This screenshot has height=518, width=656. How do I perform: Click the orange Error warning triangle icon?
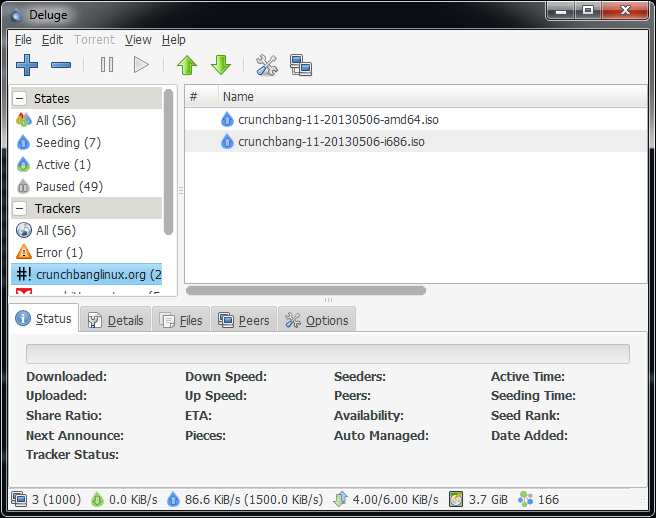(24, 252)
